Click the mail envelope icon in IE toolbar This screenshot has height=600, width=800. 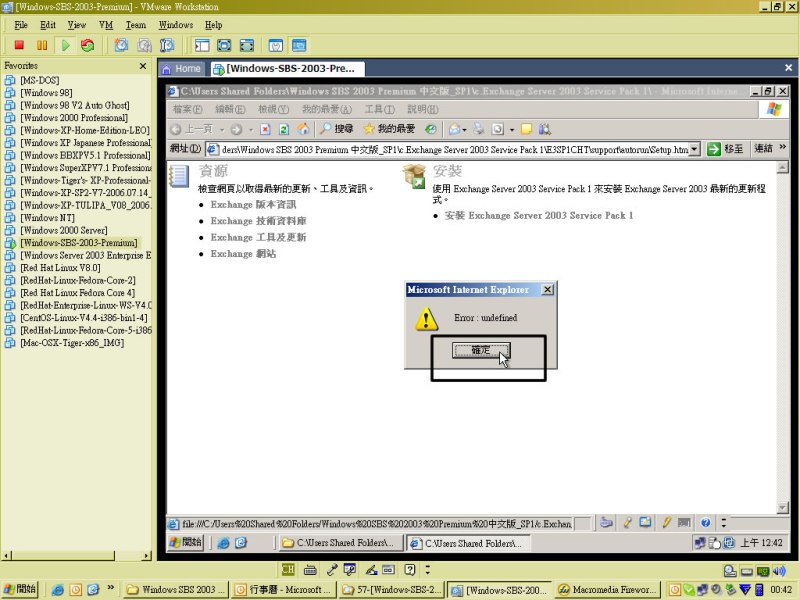(x=455, y=129)
